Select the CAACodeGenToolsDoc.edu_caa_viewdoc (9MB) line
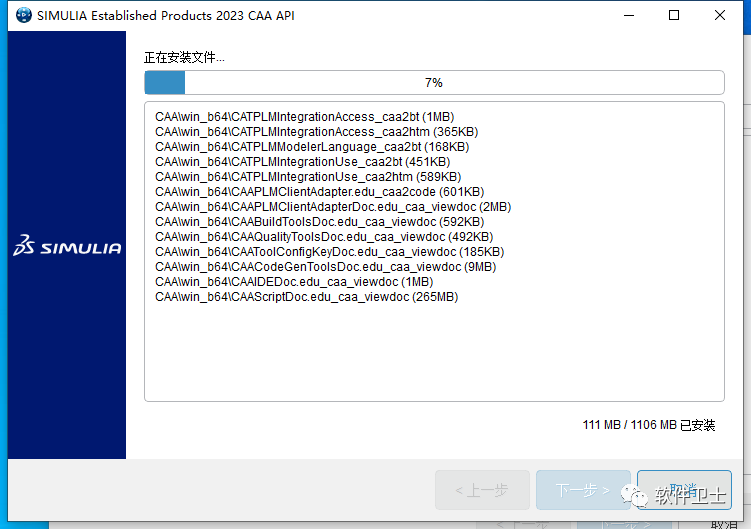The image size is (751, 529). point(325,267)
